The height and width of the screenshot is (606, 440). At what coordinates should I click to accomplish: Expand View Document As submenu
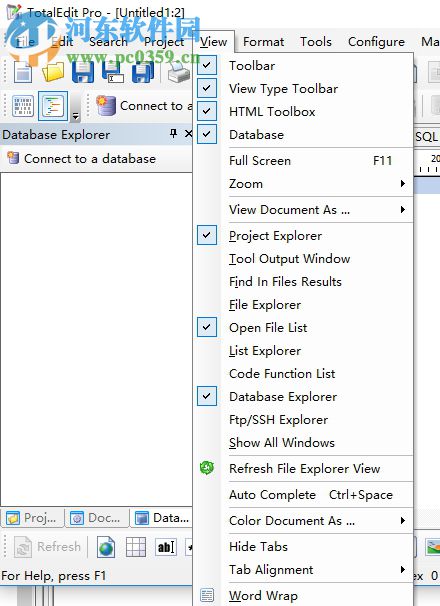click(304, 209)
